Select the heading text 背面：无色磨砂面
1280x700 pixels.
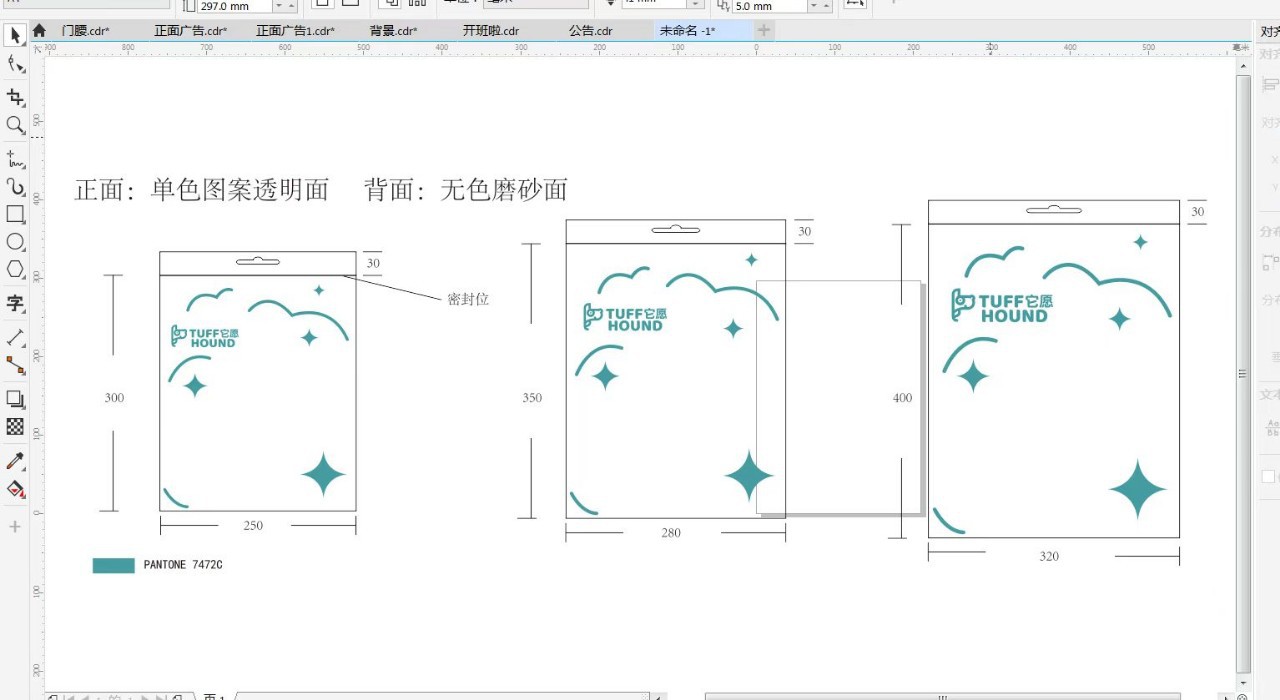coord(466,189)
